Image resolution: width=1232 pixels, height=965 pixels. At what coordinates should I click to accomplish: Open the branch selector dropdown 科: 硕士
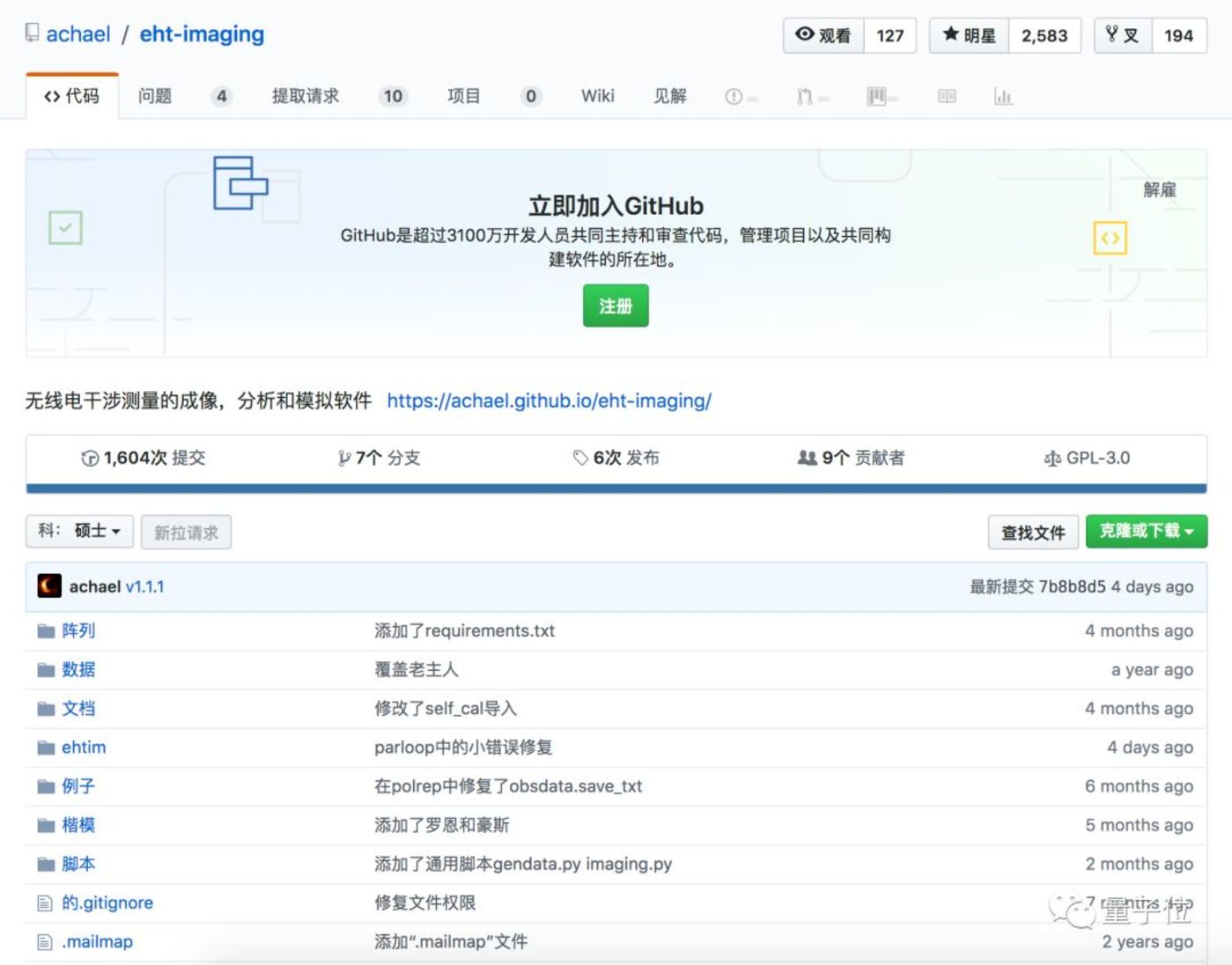click(x=79, y=532)
